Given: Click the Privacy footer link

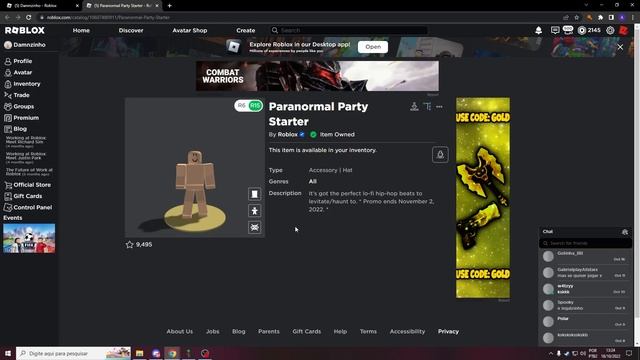Looking at the screenshot, I should (448, 331).
